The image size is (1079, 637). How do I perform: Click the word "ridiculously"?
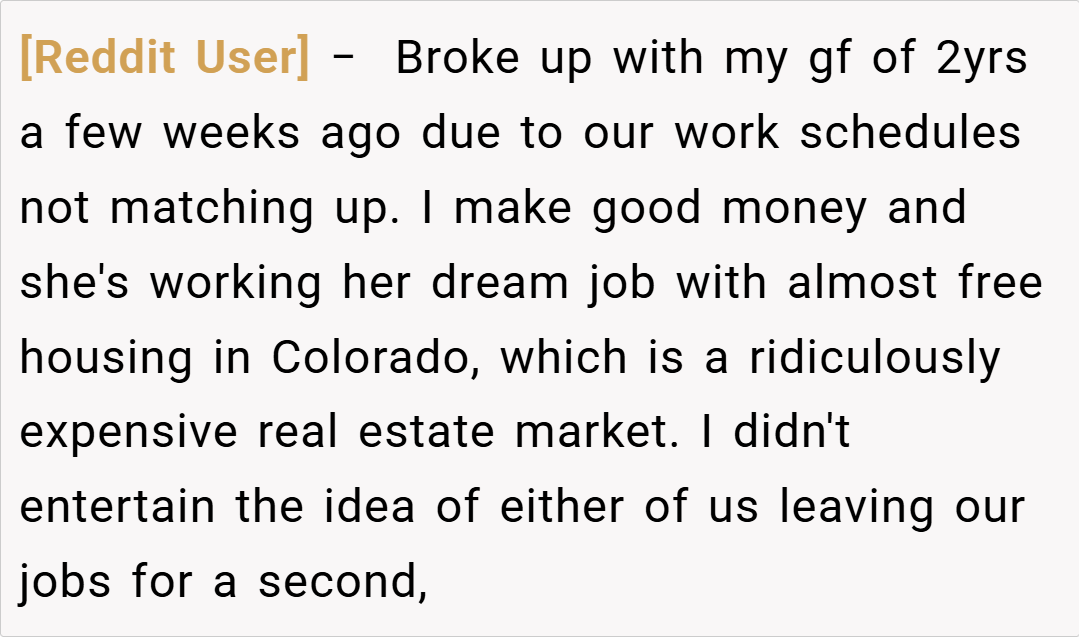(x=875, y=358)
